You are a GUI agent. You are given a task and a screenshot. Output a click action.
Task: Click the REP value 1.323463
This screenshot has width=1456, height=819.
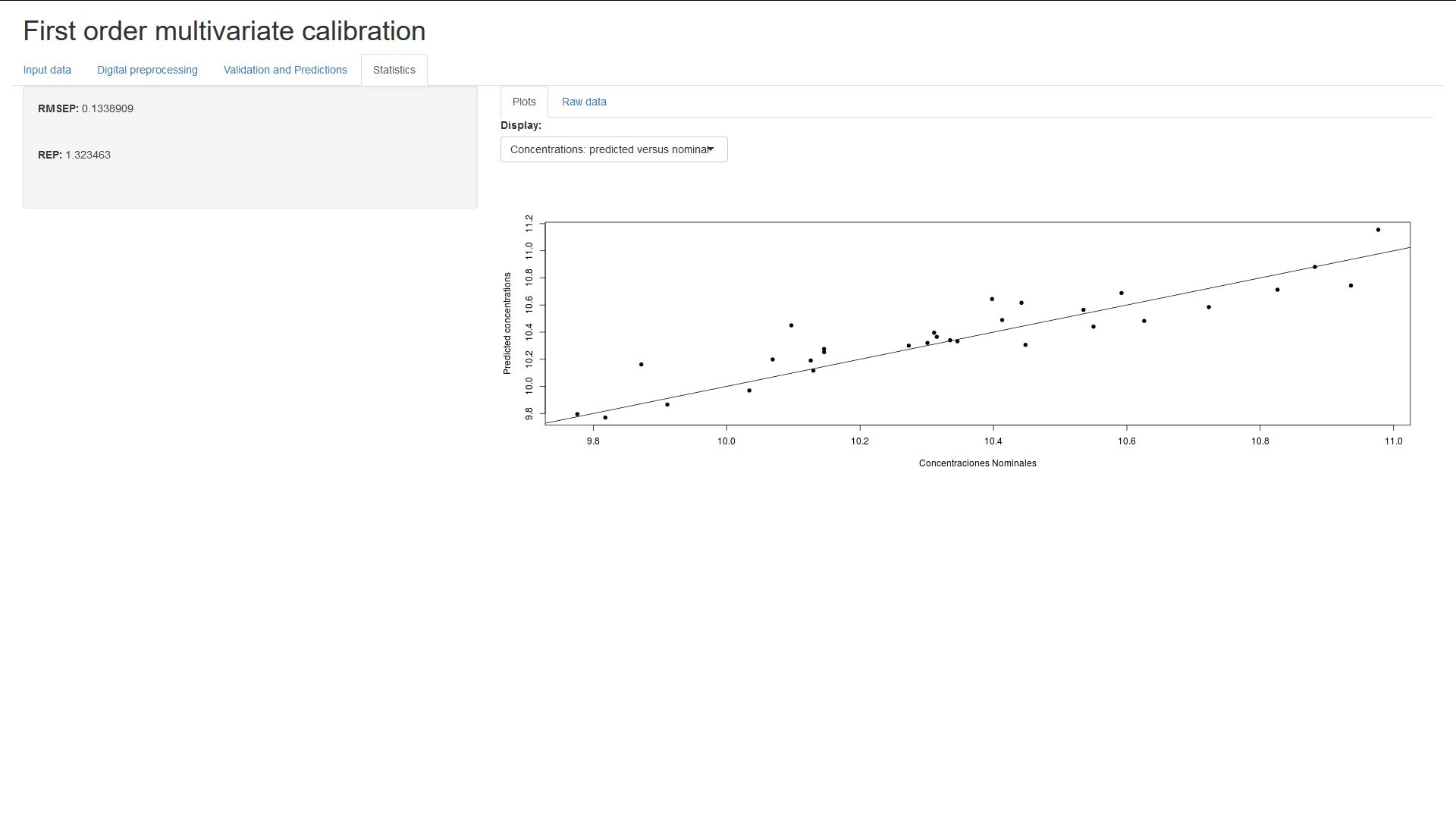click(88, 155)
